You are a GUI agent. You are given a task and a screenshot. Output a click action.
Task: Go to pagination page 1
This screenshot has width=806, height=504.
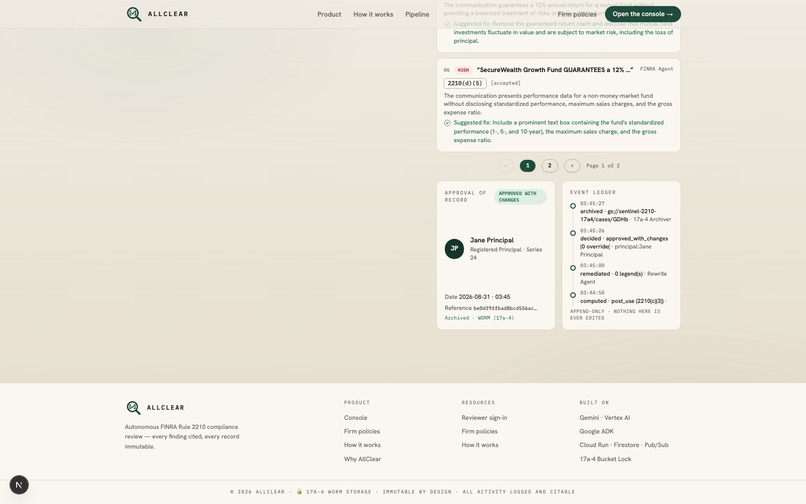point(527,166)
